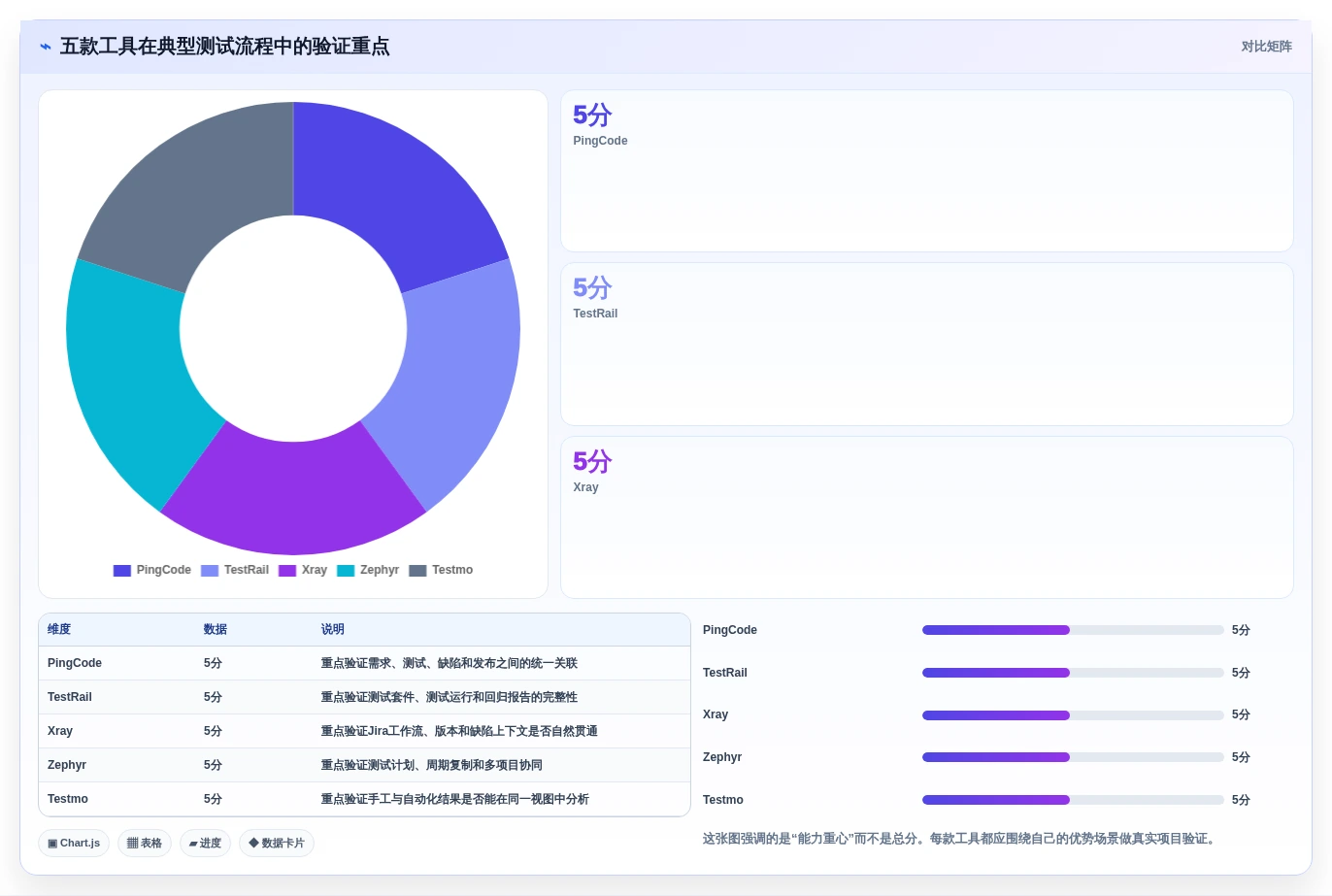Click the 数据 column header
The image size is (1332, 896).
(216, 630)
